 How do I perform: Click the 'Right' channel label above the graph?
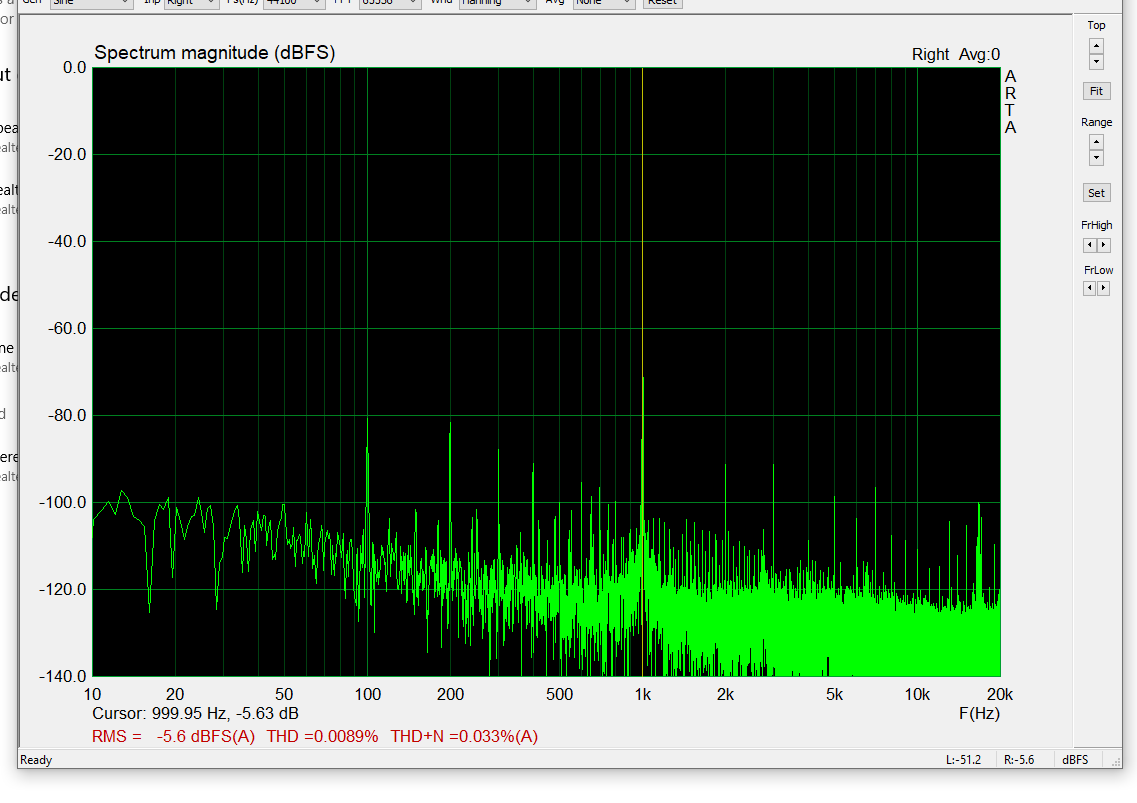[930, 54]
